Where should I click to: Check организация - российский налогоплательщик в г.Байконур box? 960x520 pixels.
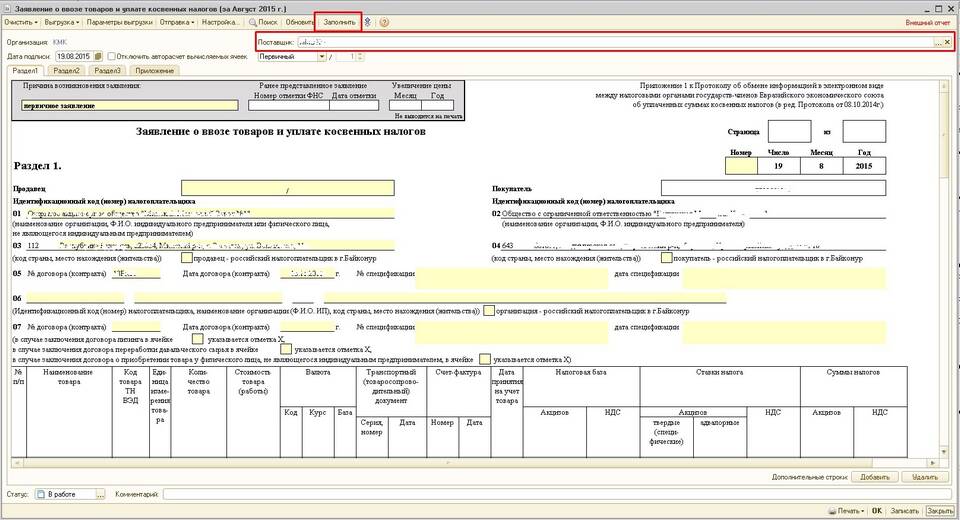489,311
